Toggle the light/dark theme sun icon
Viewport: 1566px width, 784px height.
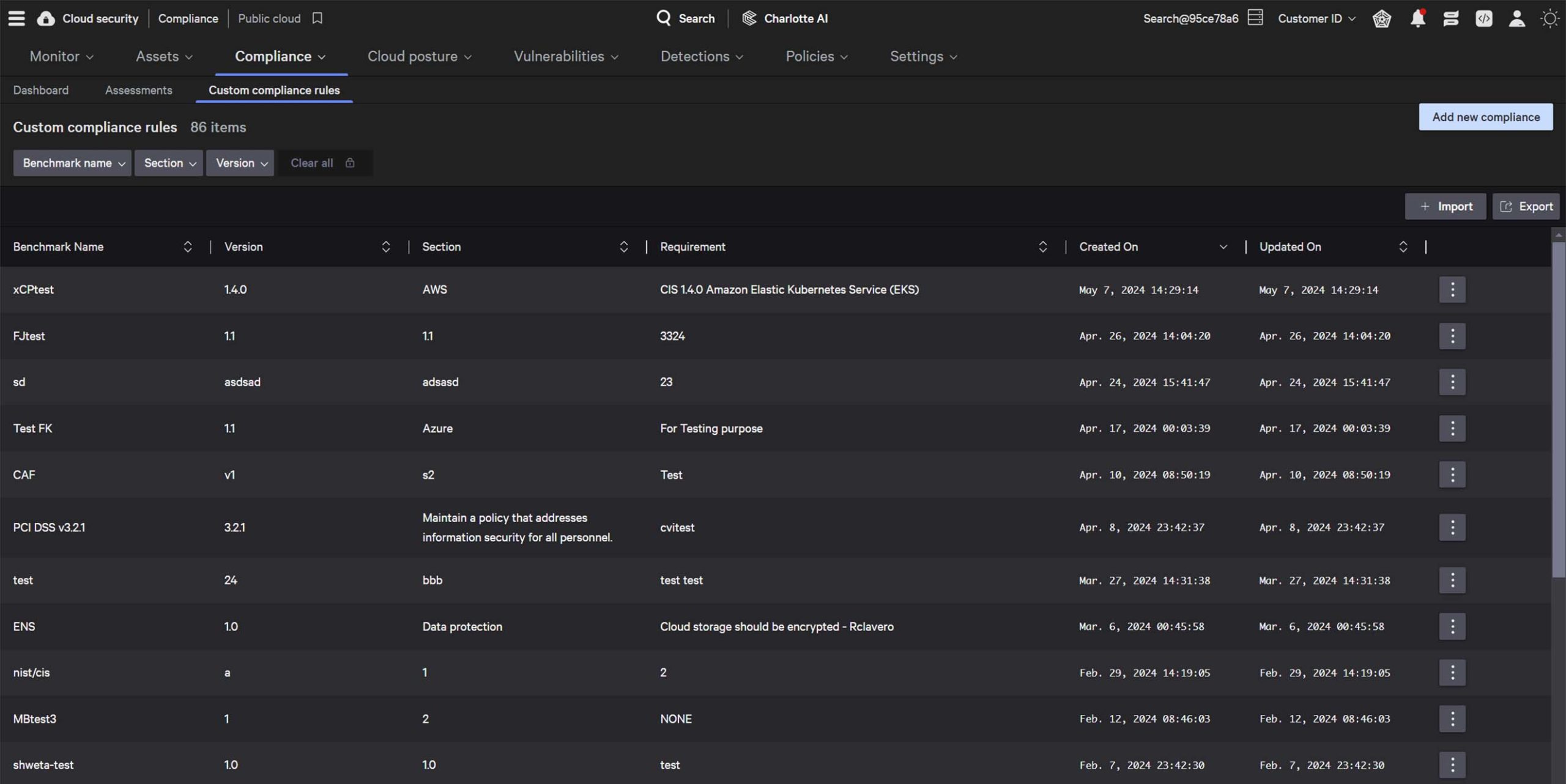coord(1550,18)
